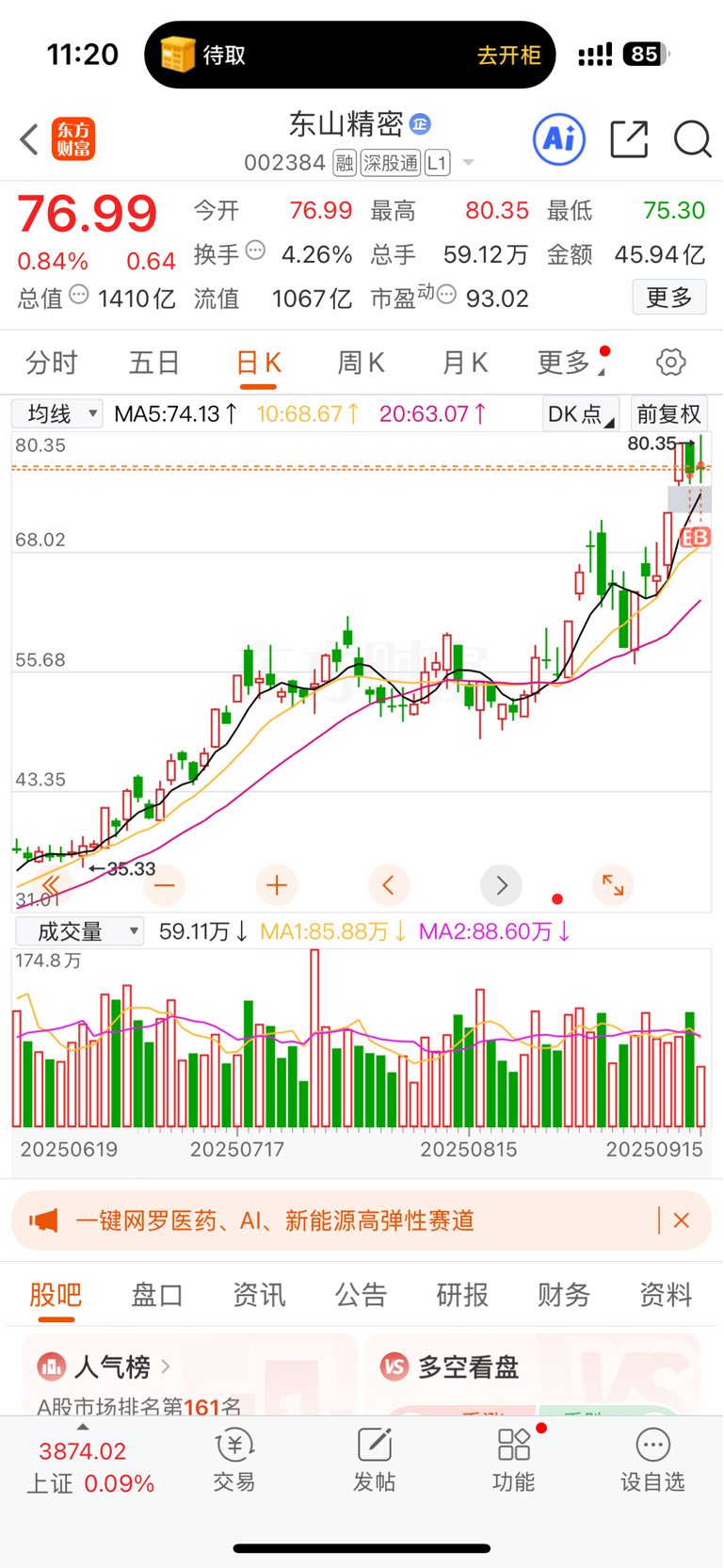The width and height of the screenshot is (724, 1568).
Task: Tap the 东山精密 stock name
Action: pyautogui.click(x=346, y=123)
